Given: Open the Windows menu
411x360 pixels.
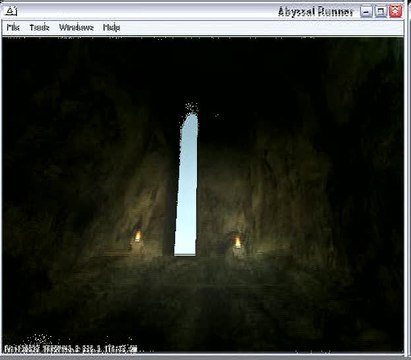Looking at the screenshot, I should click(x=76, y=27).
